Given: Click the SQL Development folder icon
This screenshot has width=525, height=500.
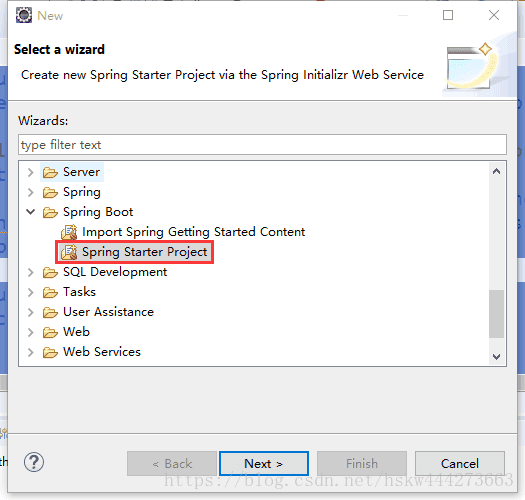Looking at the screenshot, I should pyautogui.click(x=50, y=272).
